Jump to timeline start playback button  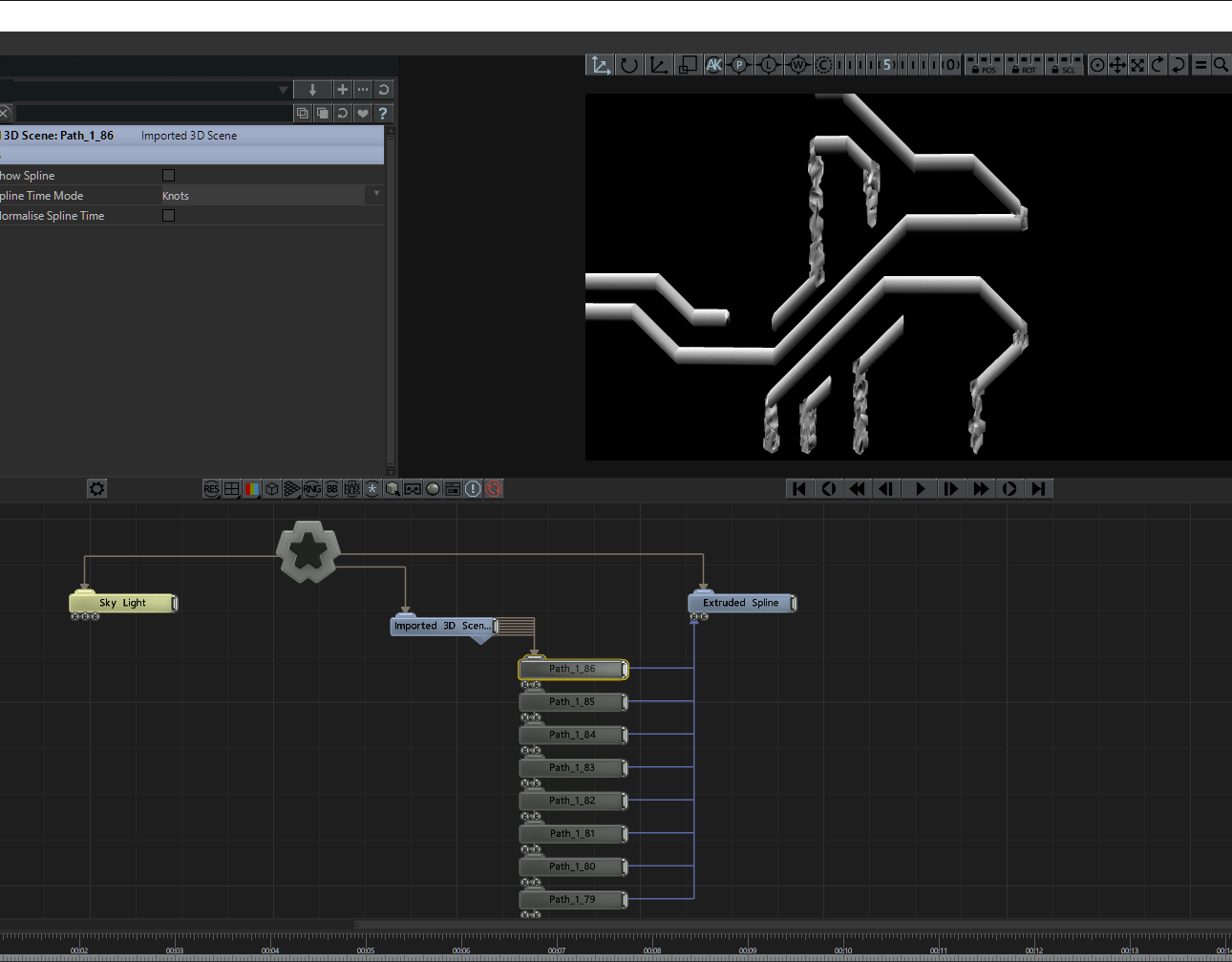coord(798,489)
